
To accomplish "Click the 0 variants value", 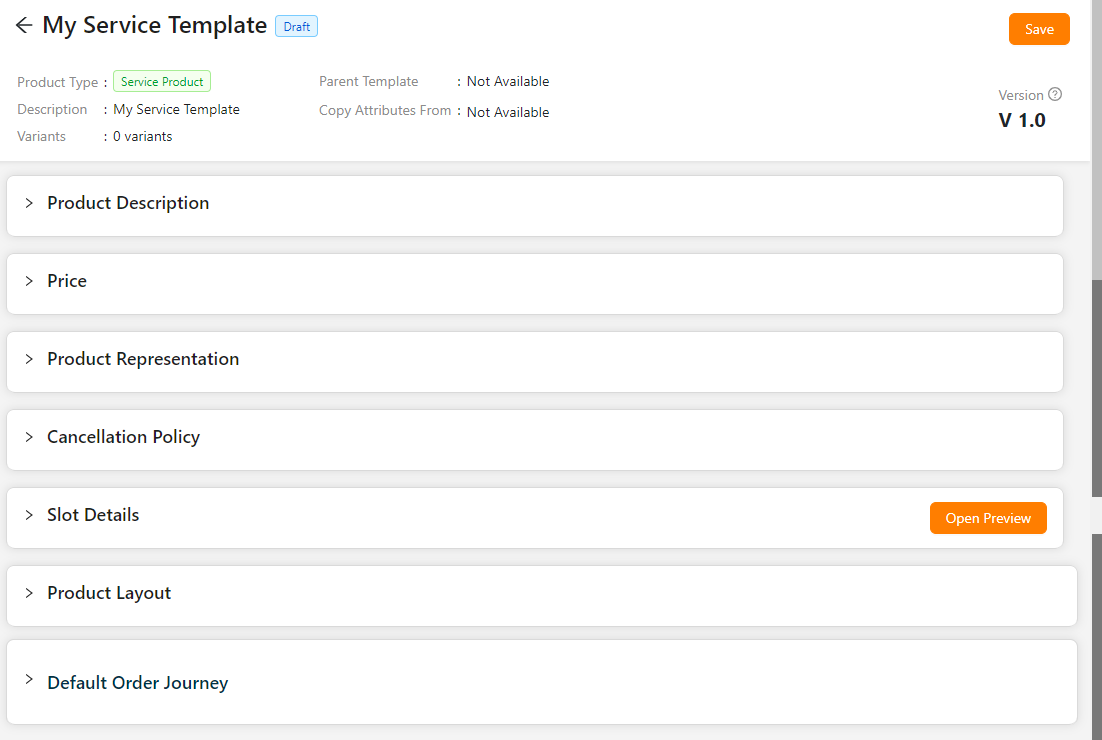I will click(142, 137).
